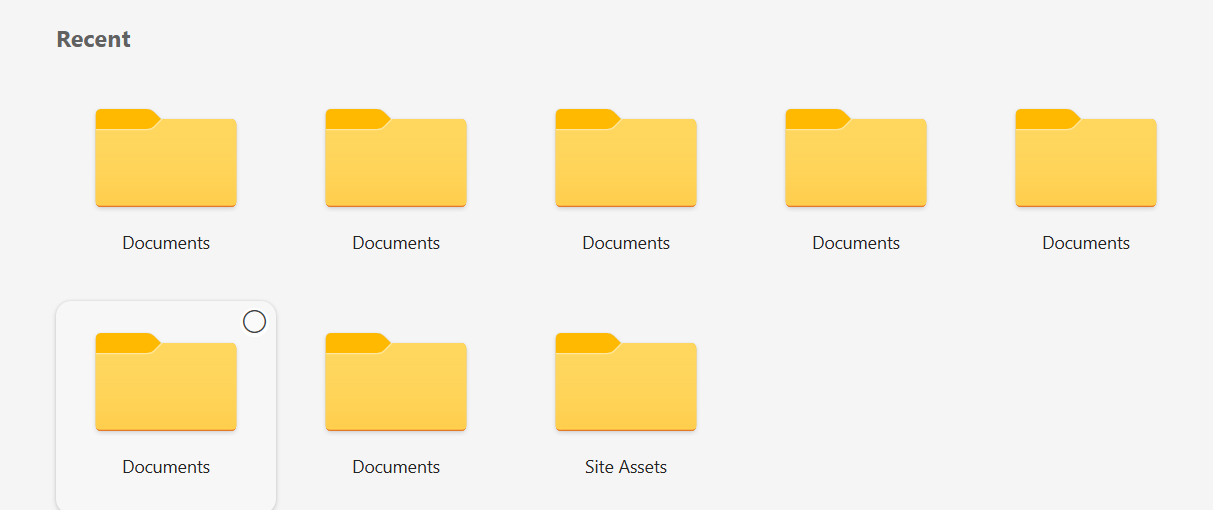Click the "Recent" section heading
Viewport: 1213px width, 510px height.
(94, 39)
